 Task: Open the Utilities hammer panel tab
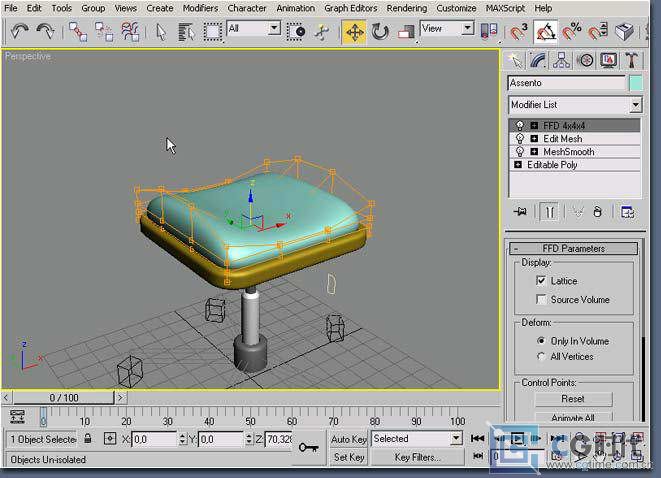631,61
